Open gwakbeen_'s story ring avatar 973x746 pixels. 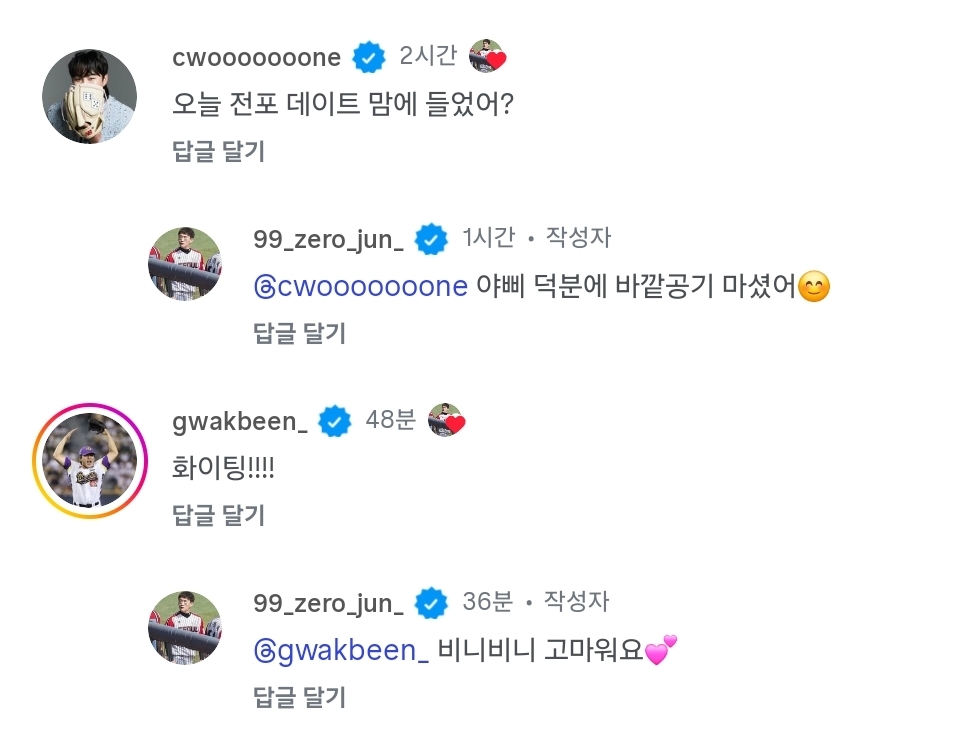[89, 461]
